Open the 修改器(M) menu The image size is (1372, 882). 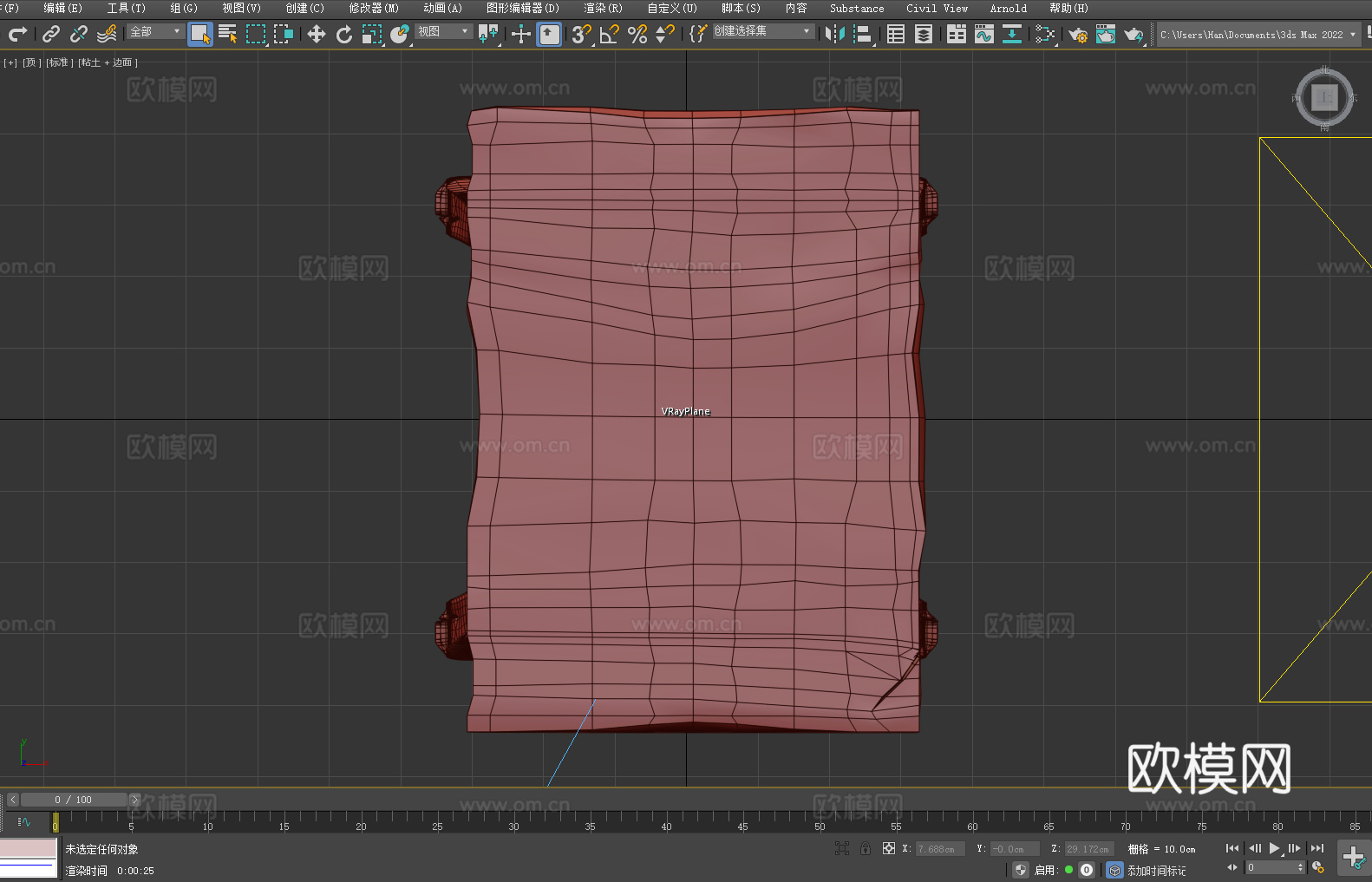pyautogui.click(x=374, y=8)
